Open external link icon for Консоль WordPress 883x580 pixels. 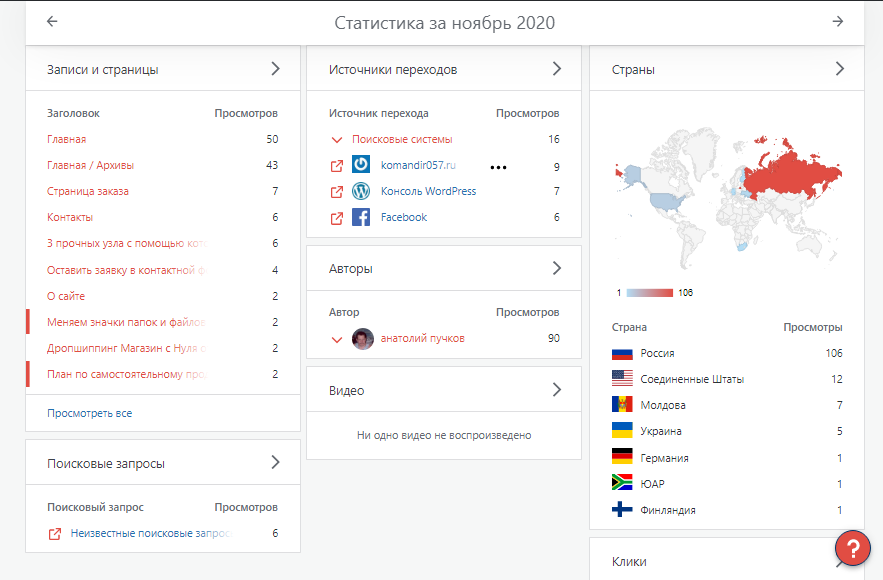pyautogui.click(x=337, y=191)
